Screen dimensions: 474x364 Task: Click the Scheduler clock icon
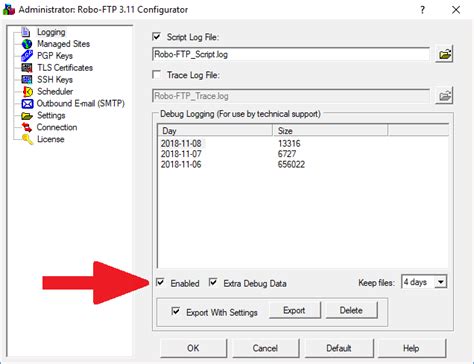tap(27, 92)
